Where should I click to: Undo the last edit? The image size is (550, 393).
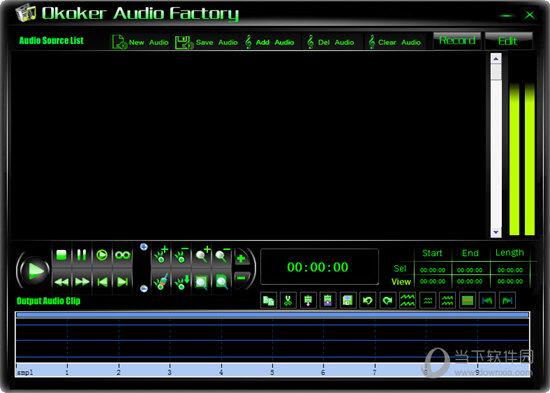(367, 301)
